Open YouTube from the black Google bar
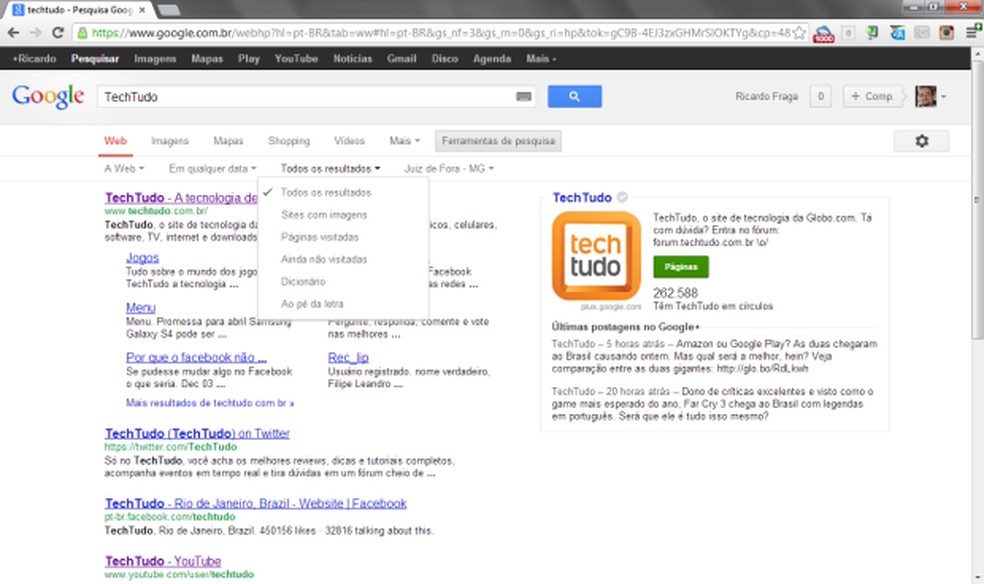984x584 pixels. (296, 58)
